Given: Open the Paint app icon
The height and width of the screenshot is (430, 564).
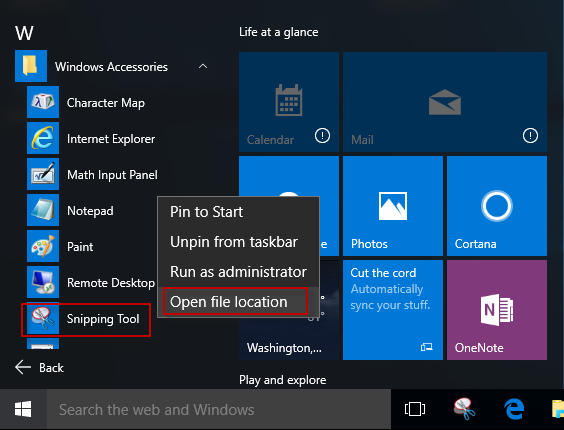Looking at the screenshot, I should [43, 246].
